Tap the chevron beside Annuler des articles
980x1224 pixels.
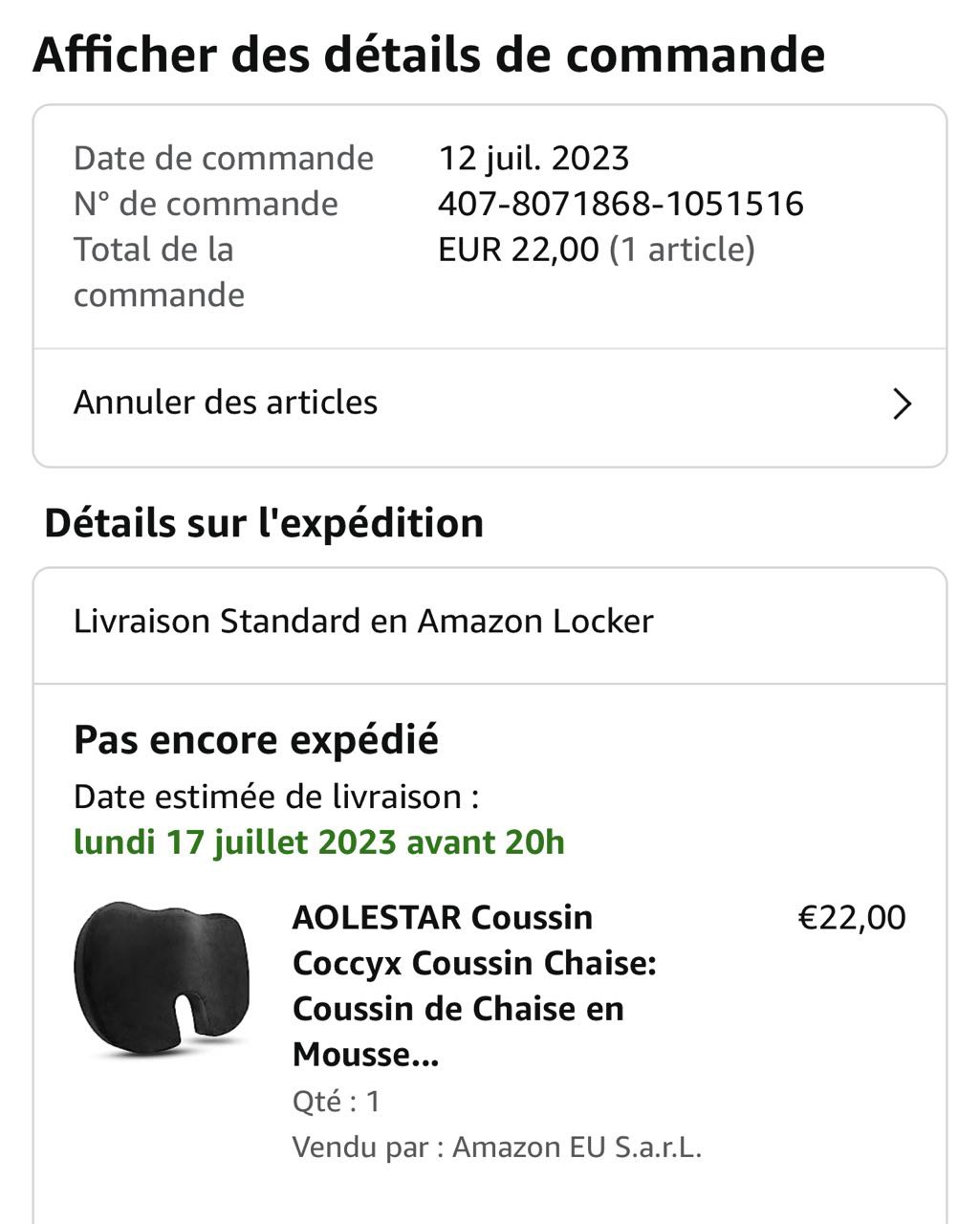tap(902, 404)
